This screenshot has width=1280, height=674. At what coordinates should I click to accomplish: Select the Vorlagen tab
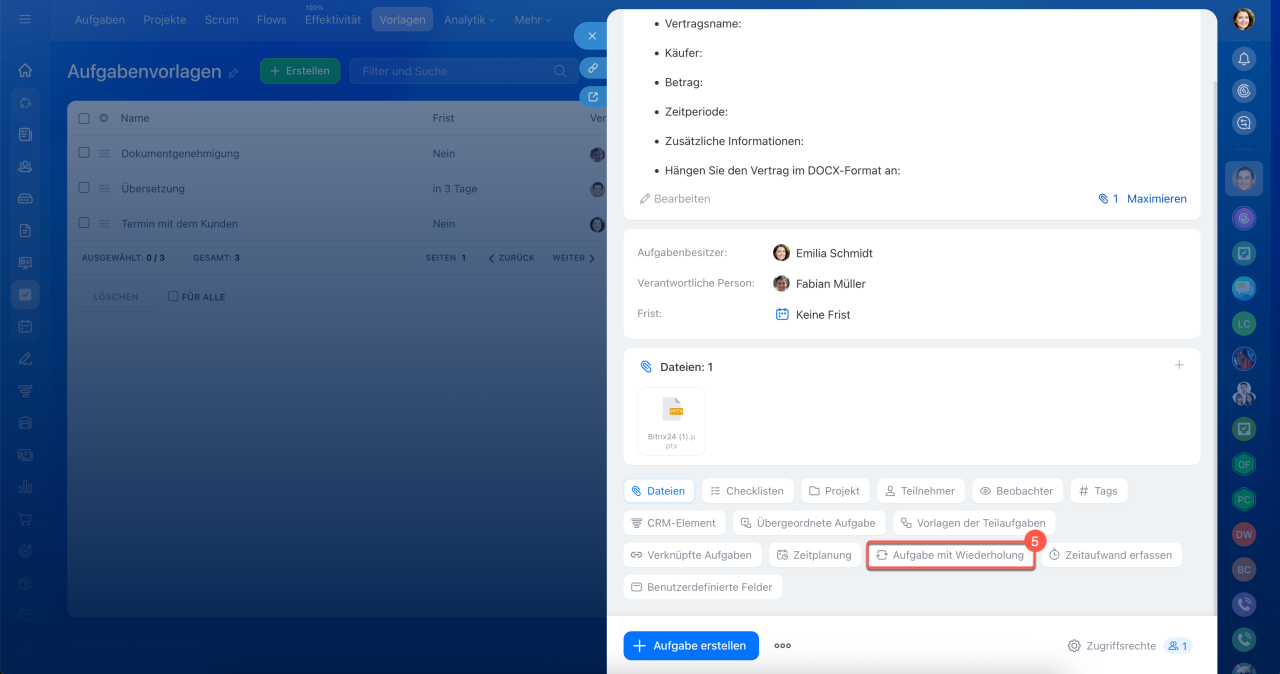point(402,20)
